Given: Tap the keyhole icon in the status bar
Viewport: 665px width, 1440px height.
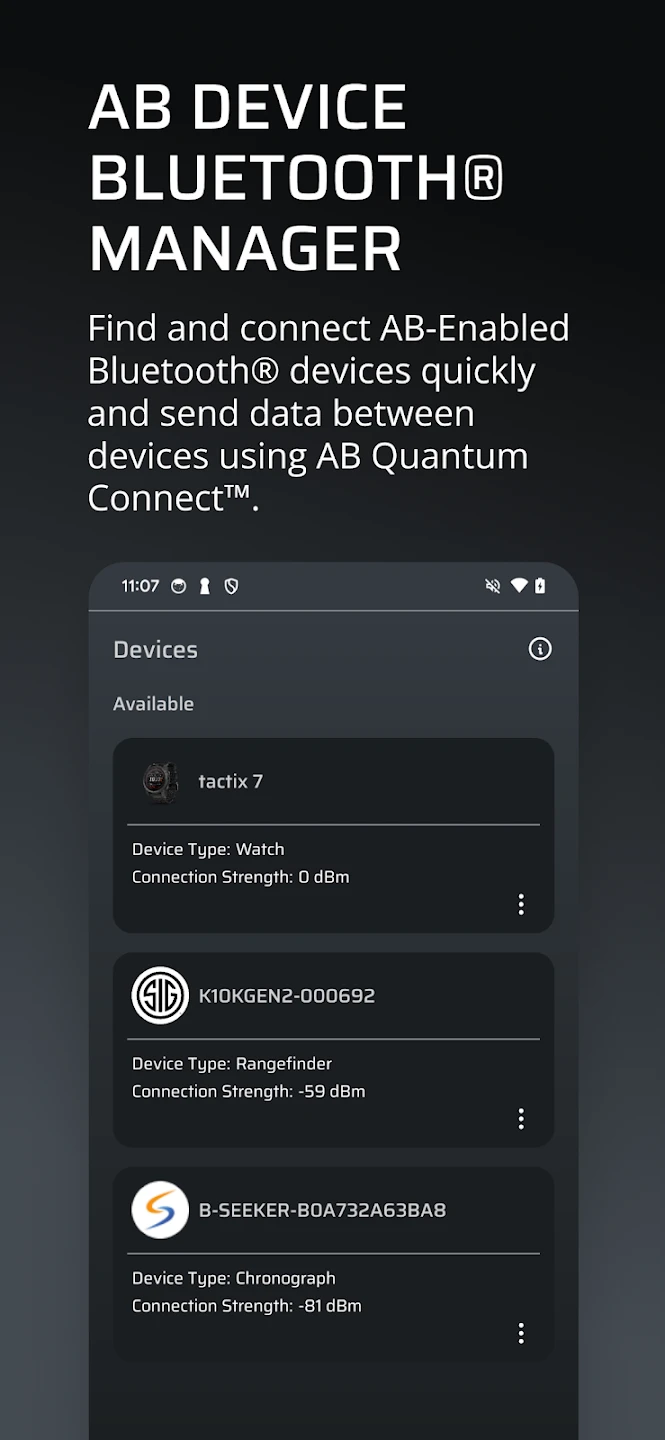Looking at the screenshot, I should [205, 586].
